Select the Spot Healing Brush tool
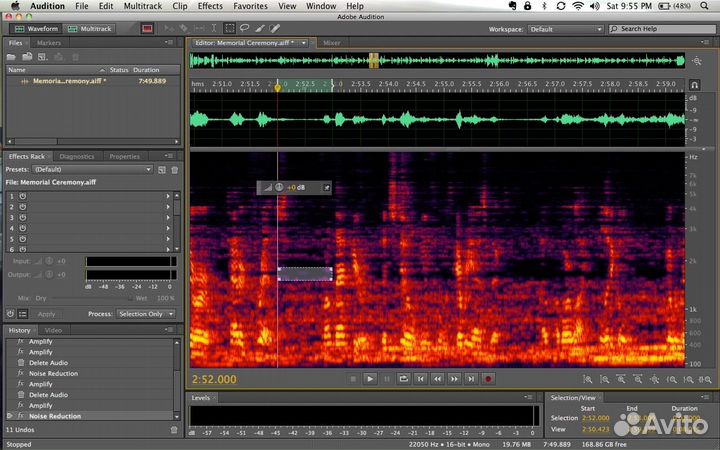This screenshot has width=720, height=450. (275, 29)
